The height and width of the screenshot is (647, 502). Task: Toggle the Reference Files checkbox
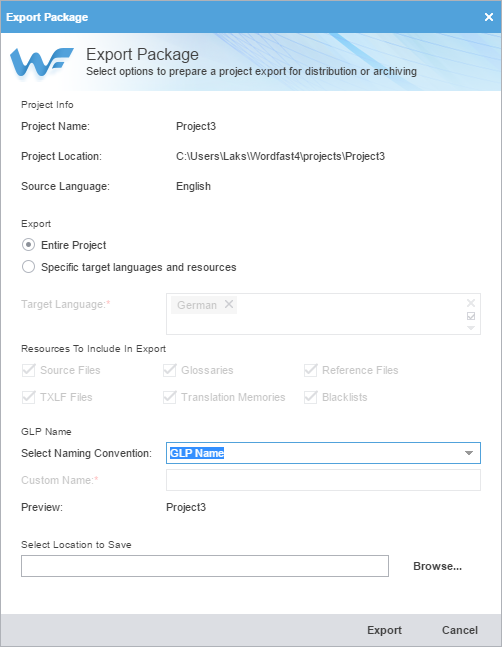[x=311, y=370]
